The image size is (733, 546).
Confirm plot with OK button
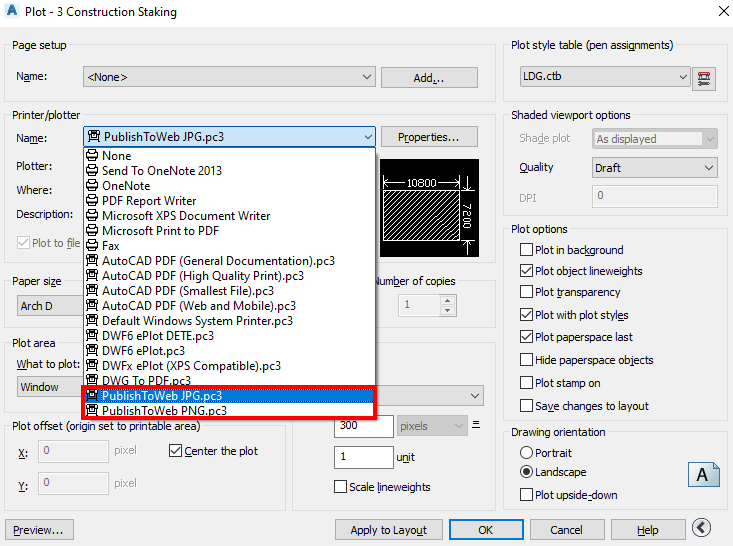486,530
